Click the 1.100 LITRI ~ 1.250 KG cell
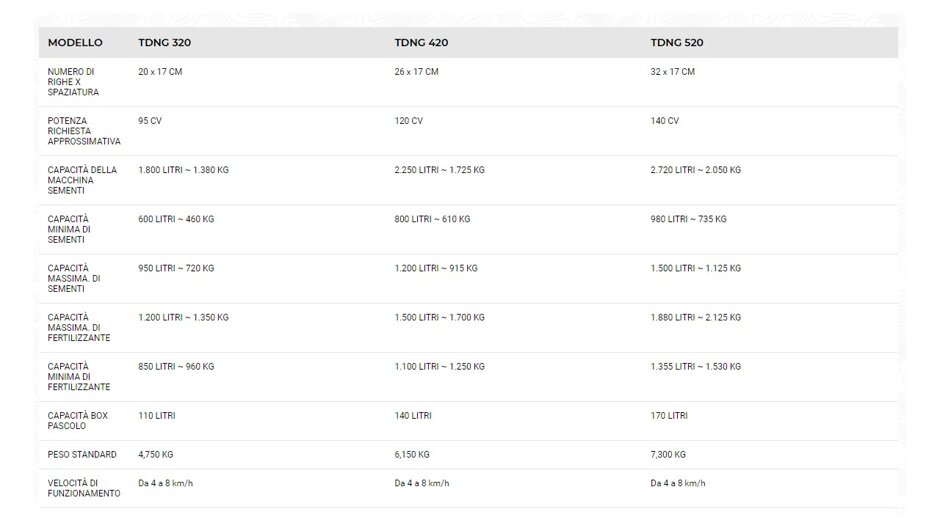Image resolution: width=940 pixels, height=528 pixels. (439, 367)
